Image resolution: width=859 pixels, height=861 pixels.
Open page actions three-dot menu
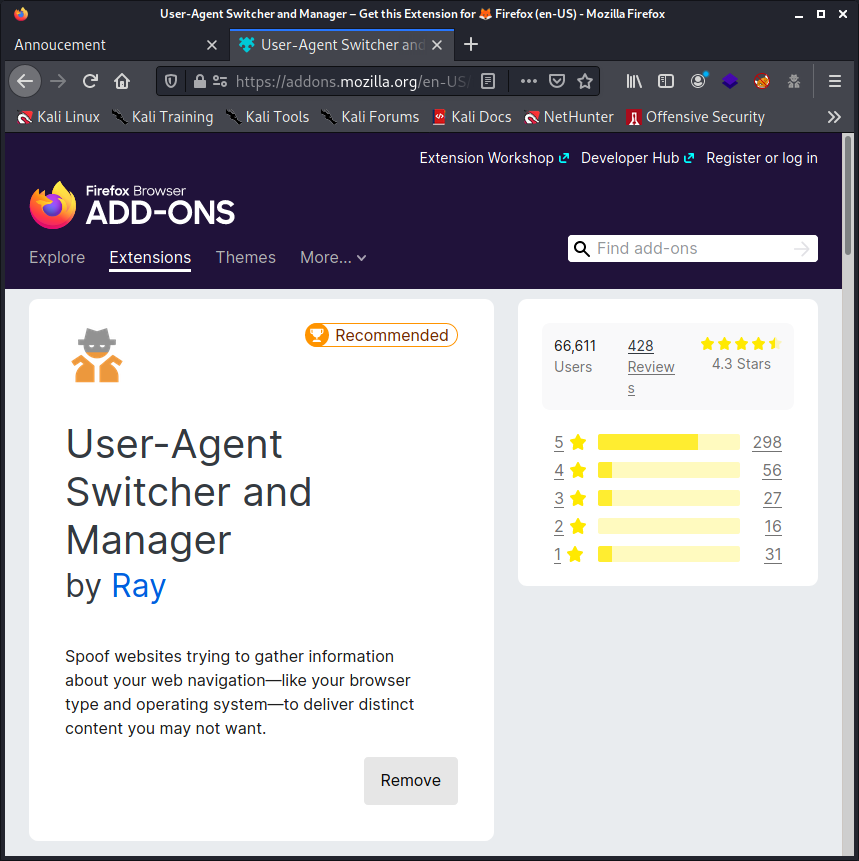pos(528,82)
